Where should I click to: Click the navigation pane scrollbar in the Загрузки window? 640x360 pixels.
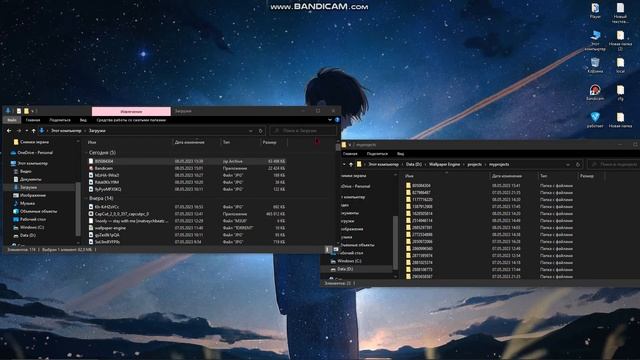tap(78, 209)
